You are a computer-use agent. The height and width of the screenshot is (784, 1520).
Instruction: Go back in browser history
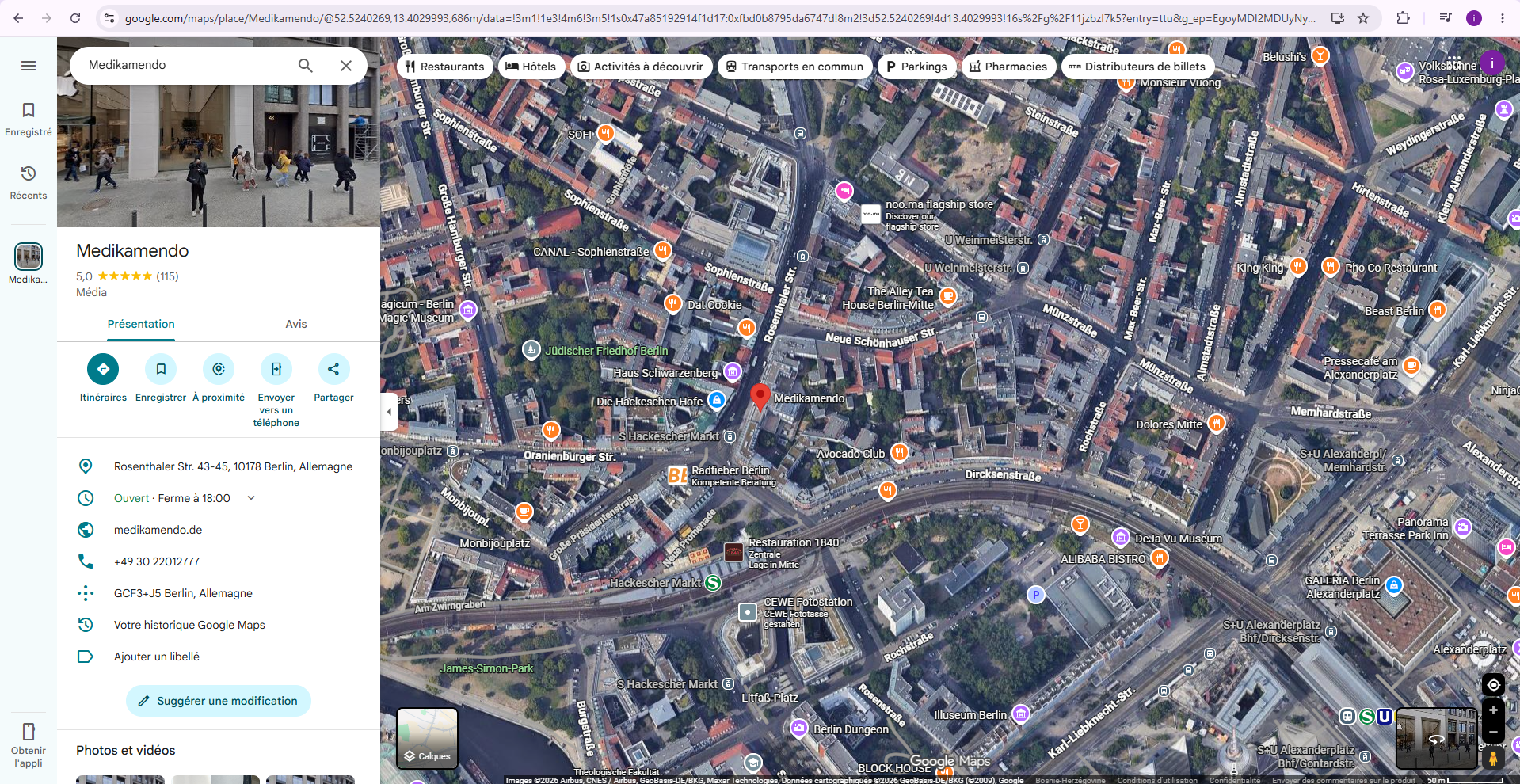click(x=18, y=17)
